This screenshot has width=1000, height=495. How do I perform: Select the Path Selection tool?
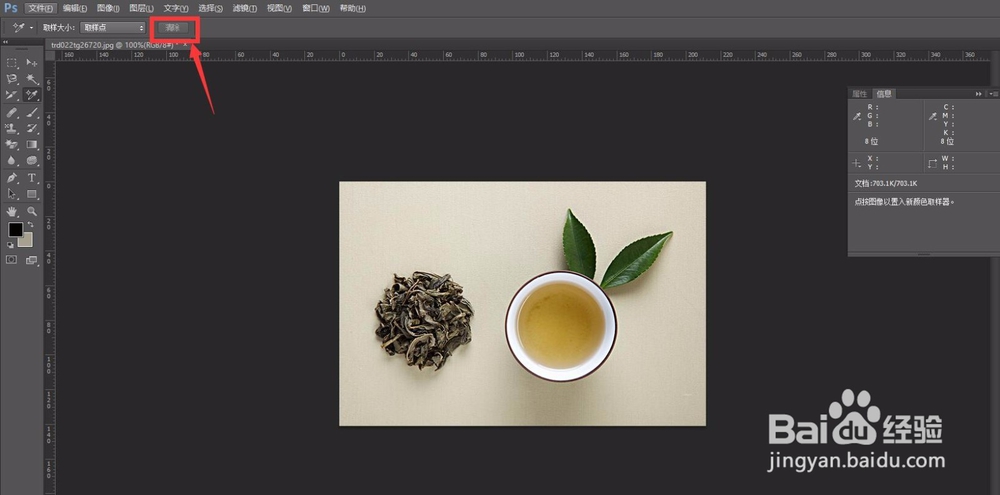click(x=11, y=193)
